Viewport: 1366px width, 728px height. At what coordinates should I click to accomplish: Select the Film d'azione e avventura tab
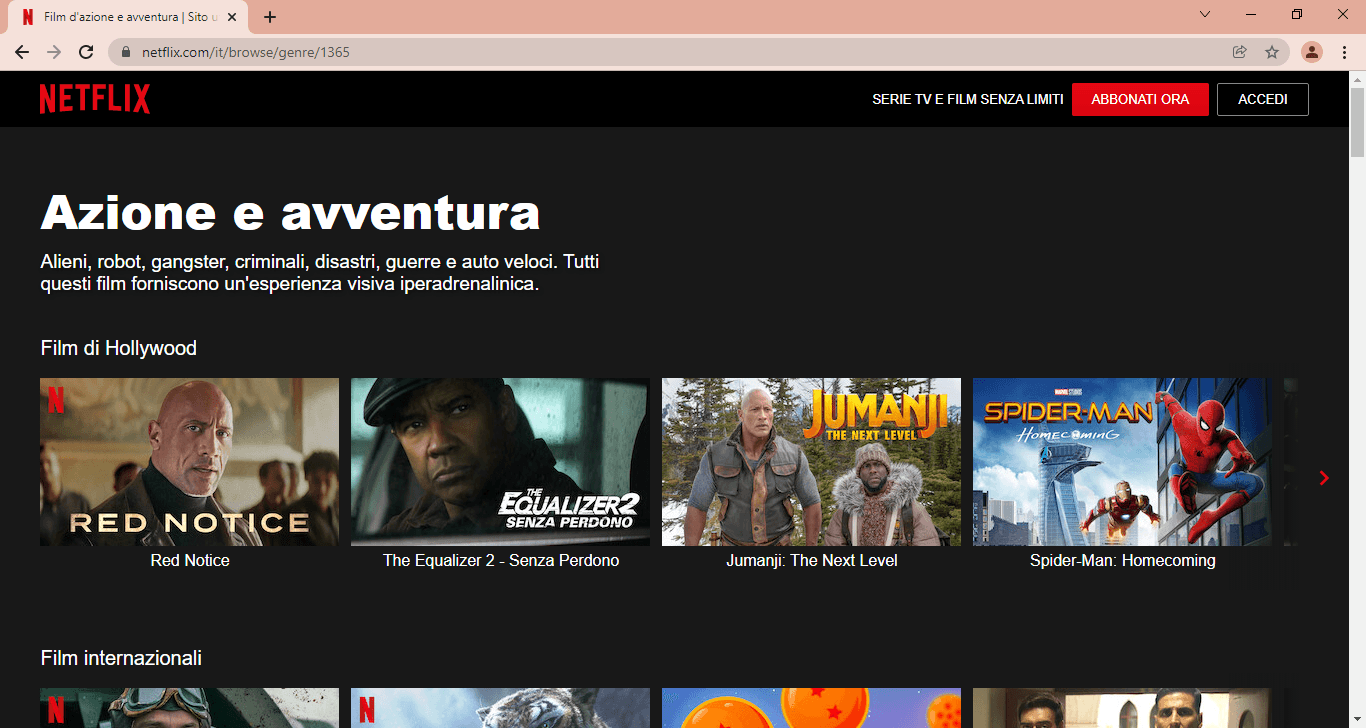coord(129,17)
